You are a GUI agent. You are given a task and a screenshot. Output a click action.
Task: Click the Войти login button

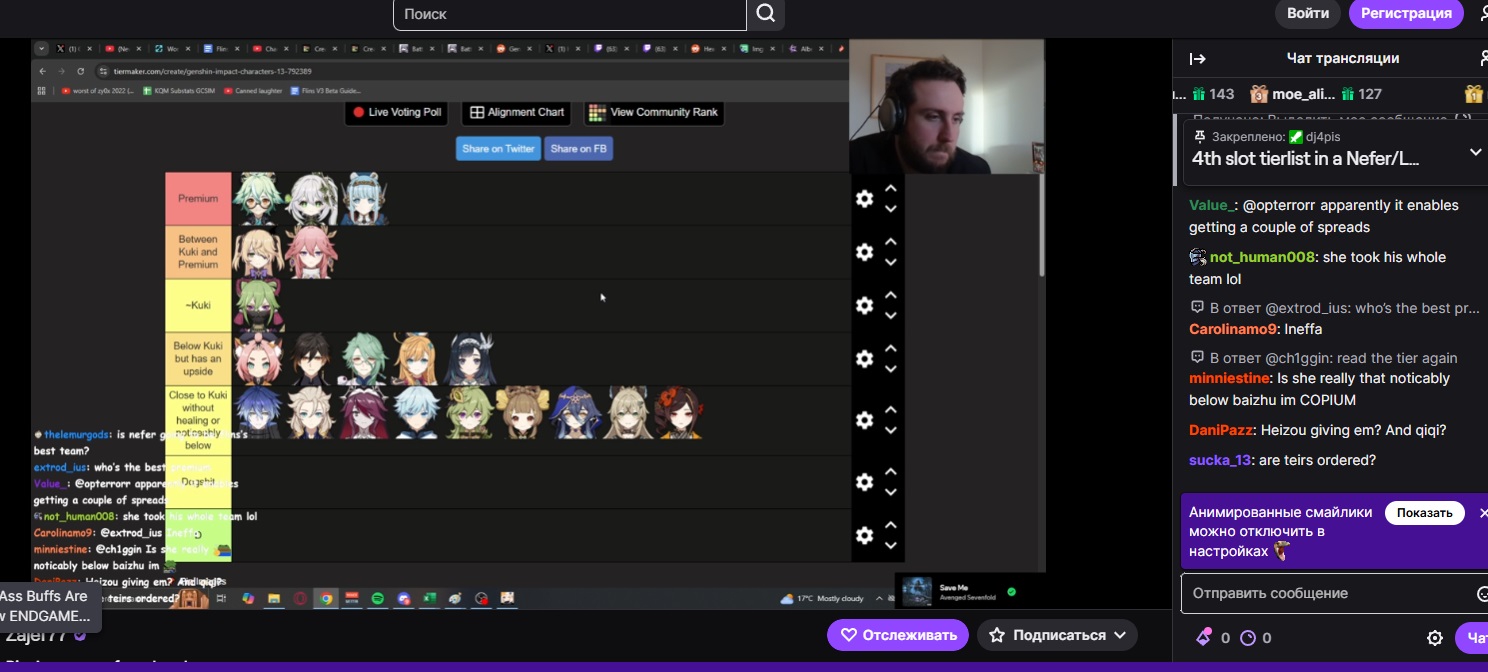click(x=1308, y=14)
